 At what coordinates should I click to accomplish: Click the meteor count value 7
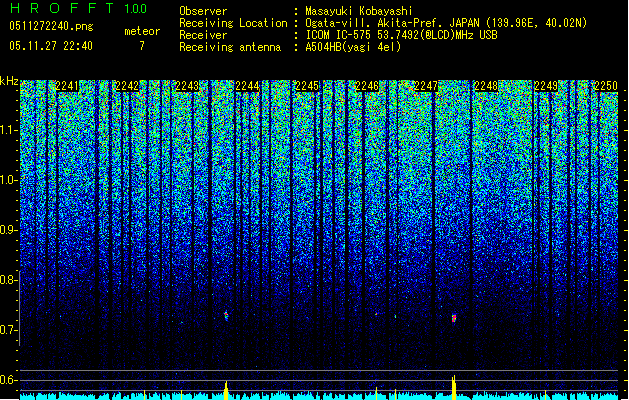142,46
